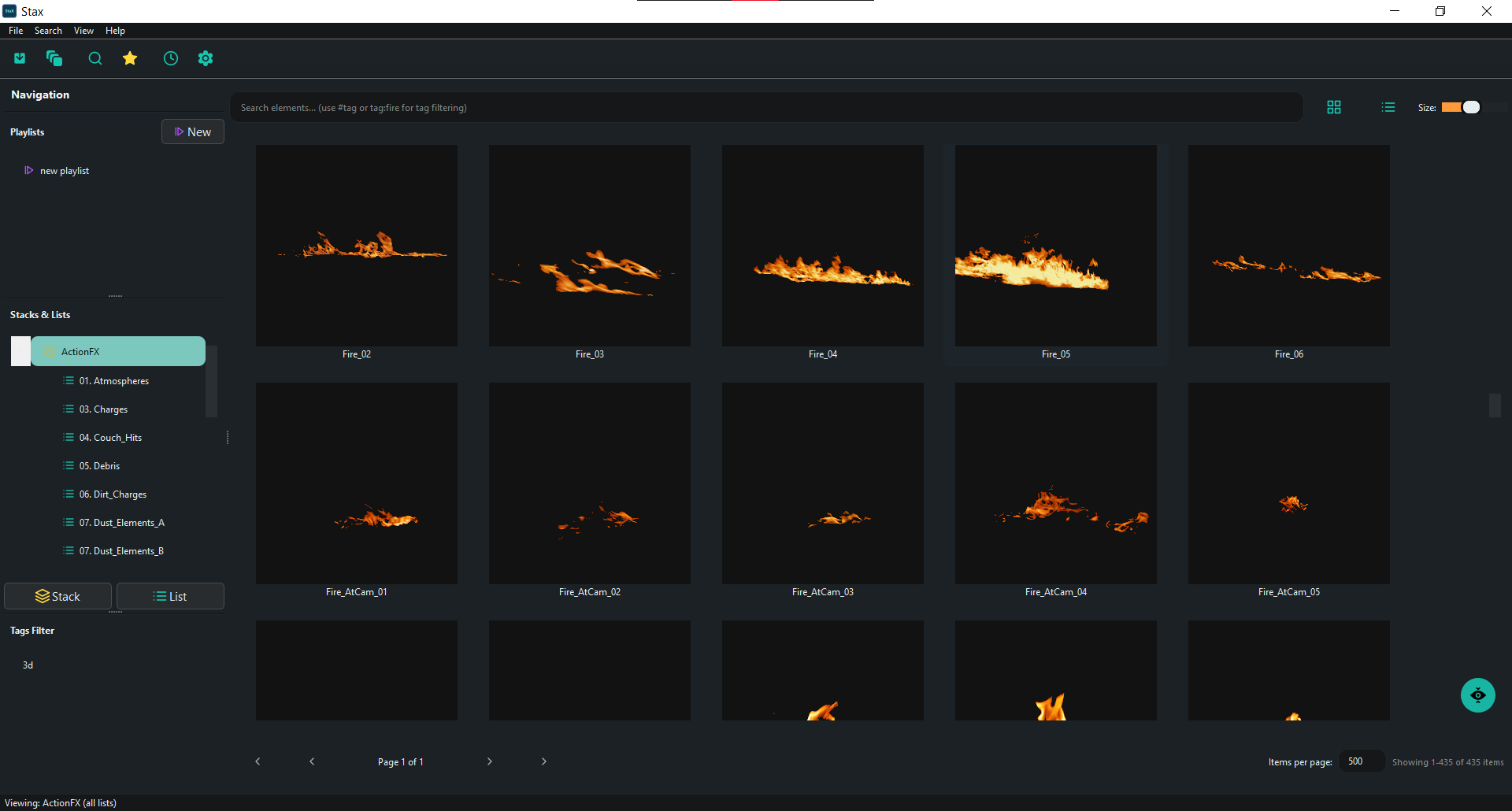The width and height of the screenshot is (1512, 811).
Task: Click the search elements input field
Action: (765, 108)
